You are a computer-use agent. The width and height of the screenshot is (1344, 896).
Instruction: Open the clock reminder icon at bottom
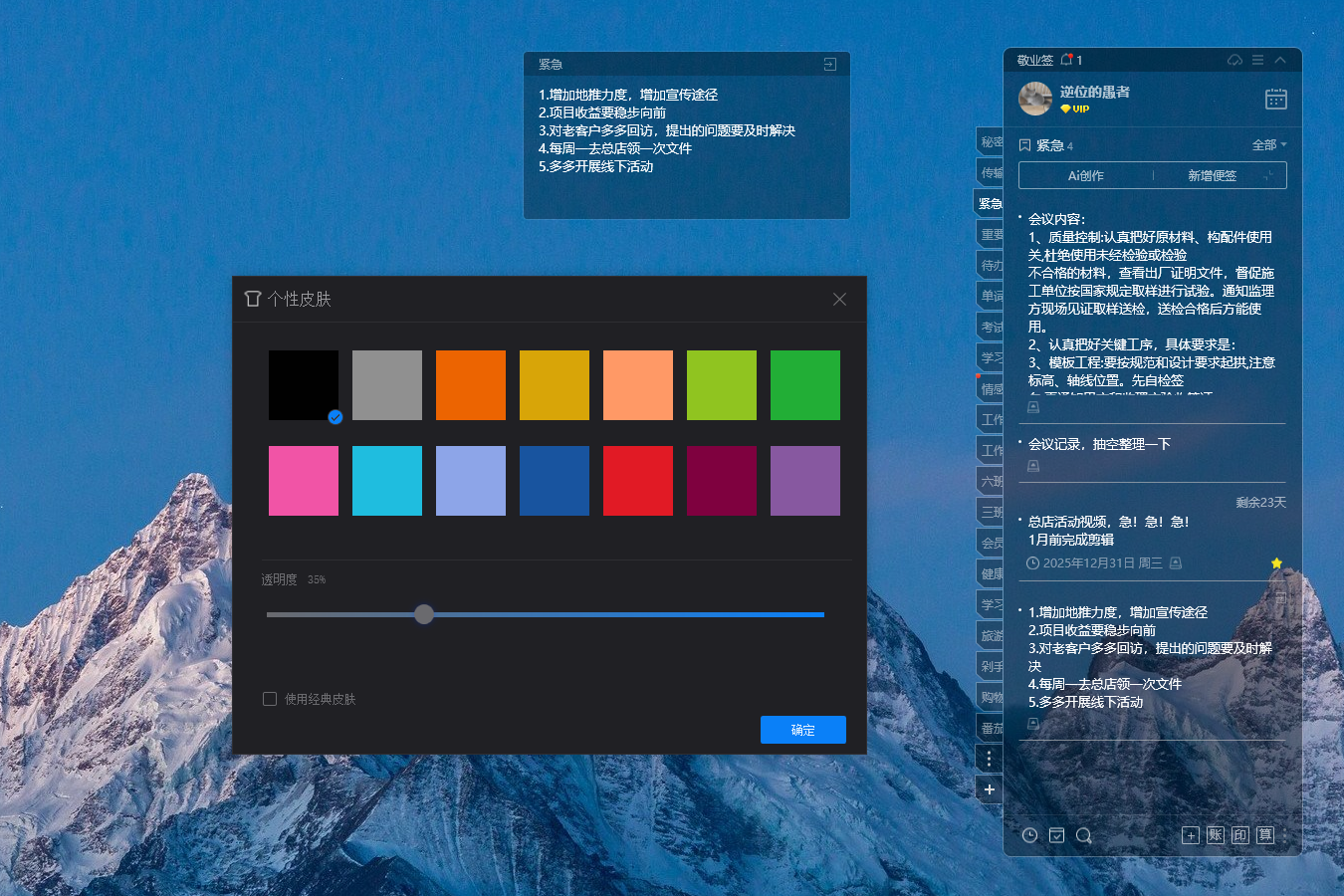pos(1030,835)
